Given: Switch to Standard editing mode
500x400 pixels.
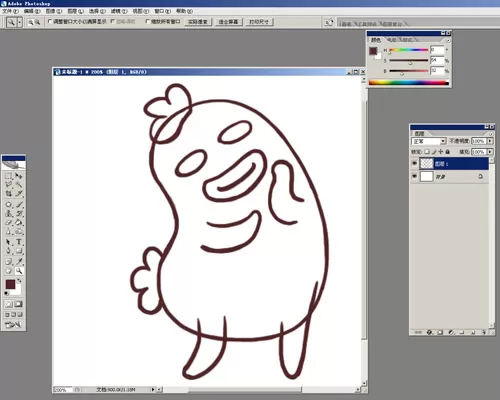Looking at the screenshot, I should point(9,304).
